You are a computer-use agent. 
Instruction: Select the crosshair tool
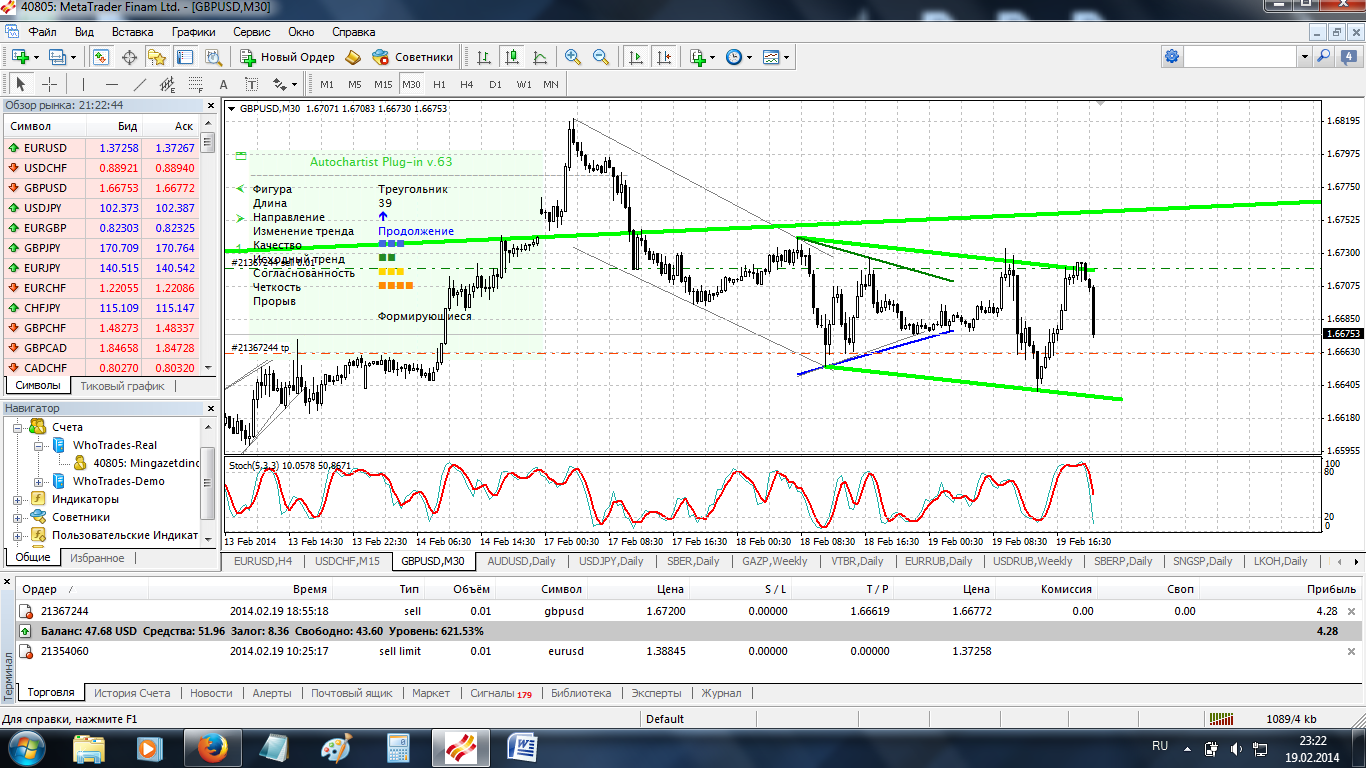[x=48, y=84]
